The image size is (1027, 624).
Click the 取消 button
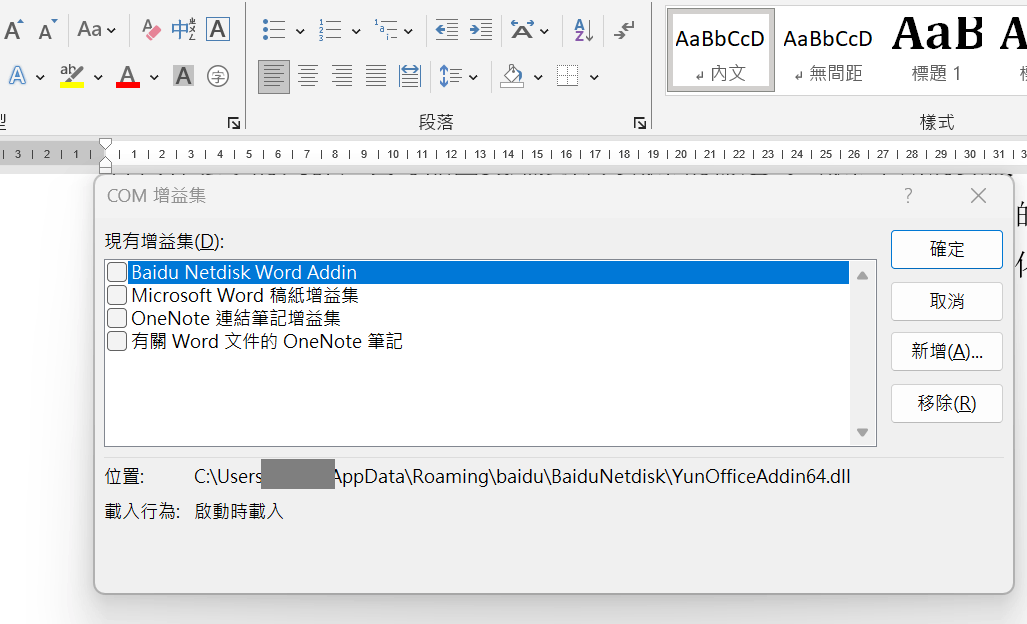click(946, 301)
